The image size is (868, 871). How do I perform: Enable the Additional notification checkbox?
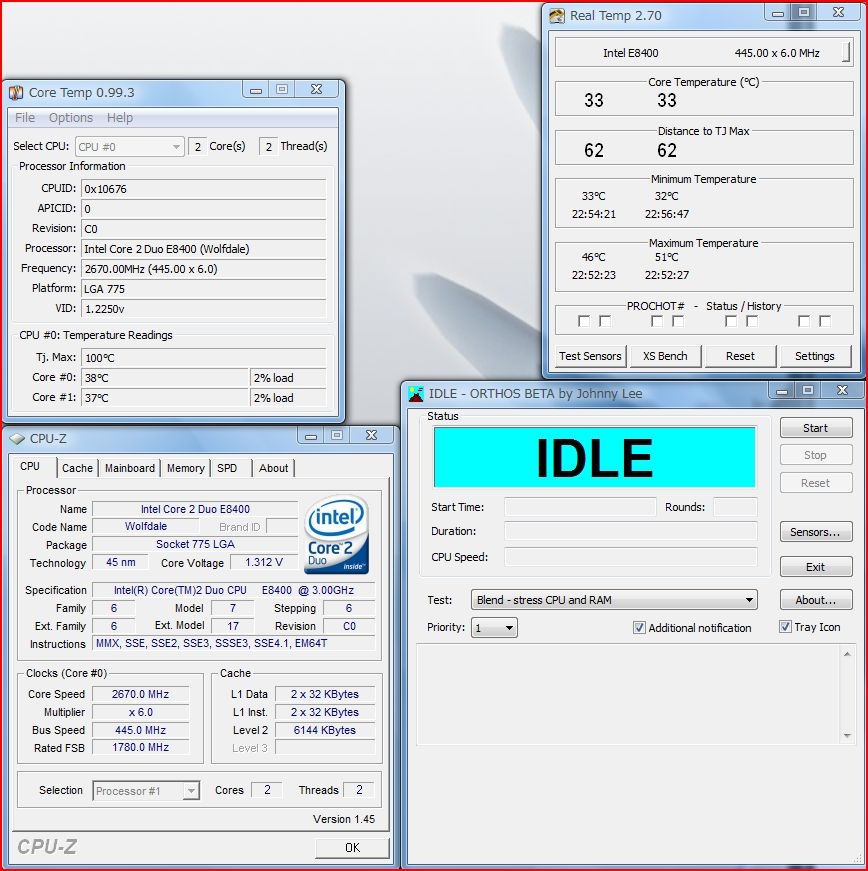[639, 628]
